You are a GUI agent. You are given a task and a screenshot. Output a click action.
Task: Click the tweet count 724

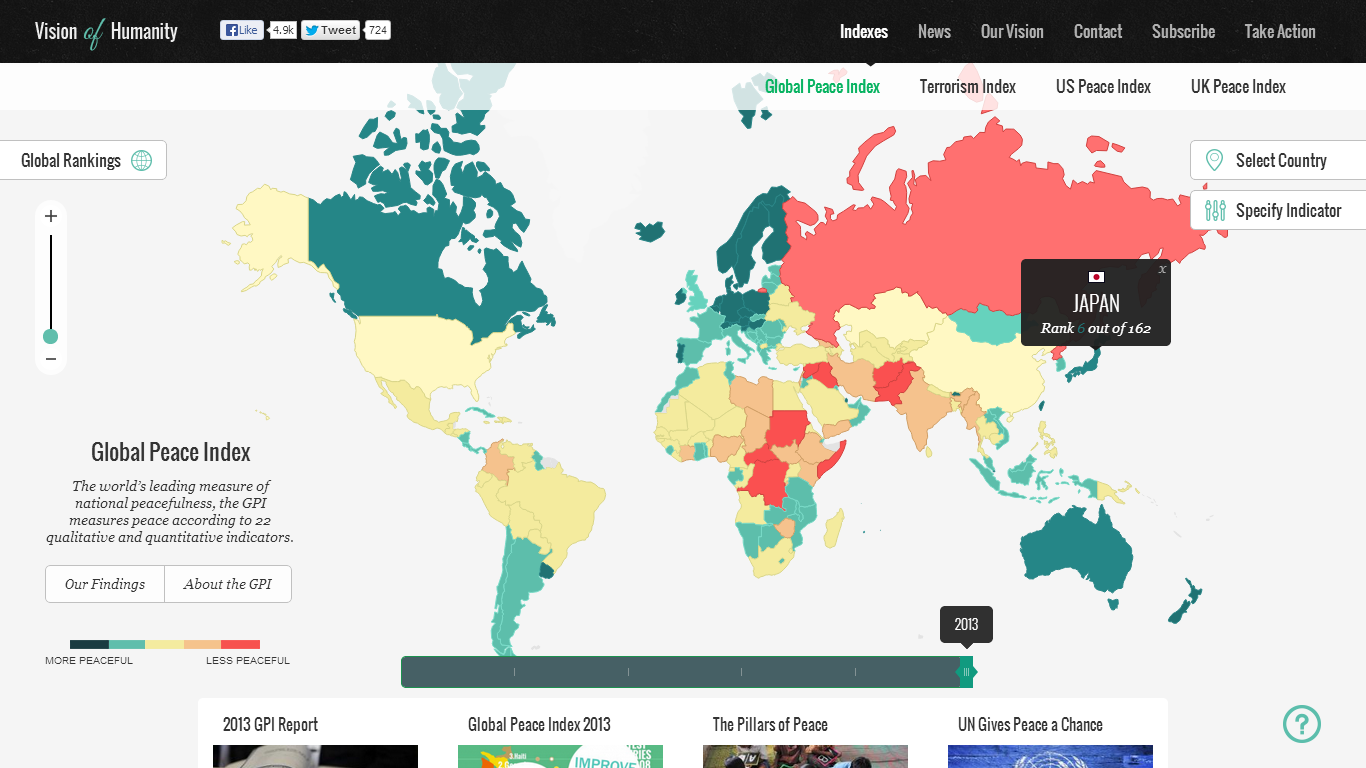coord(377,30)
